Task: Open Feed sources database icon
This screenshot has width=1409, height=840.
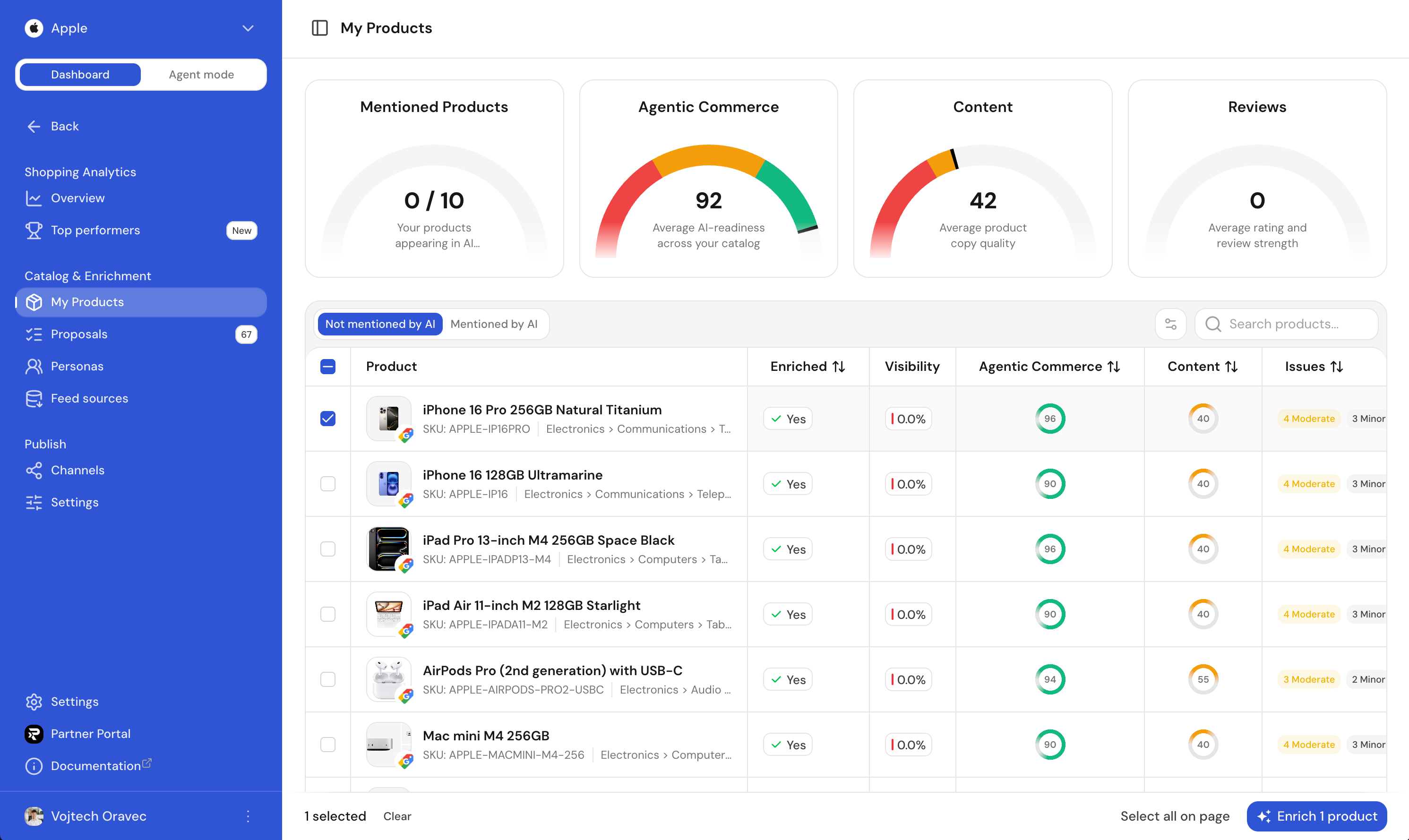Action: tap(34, 398)
